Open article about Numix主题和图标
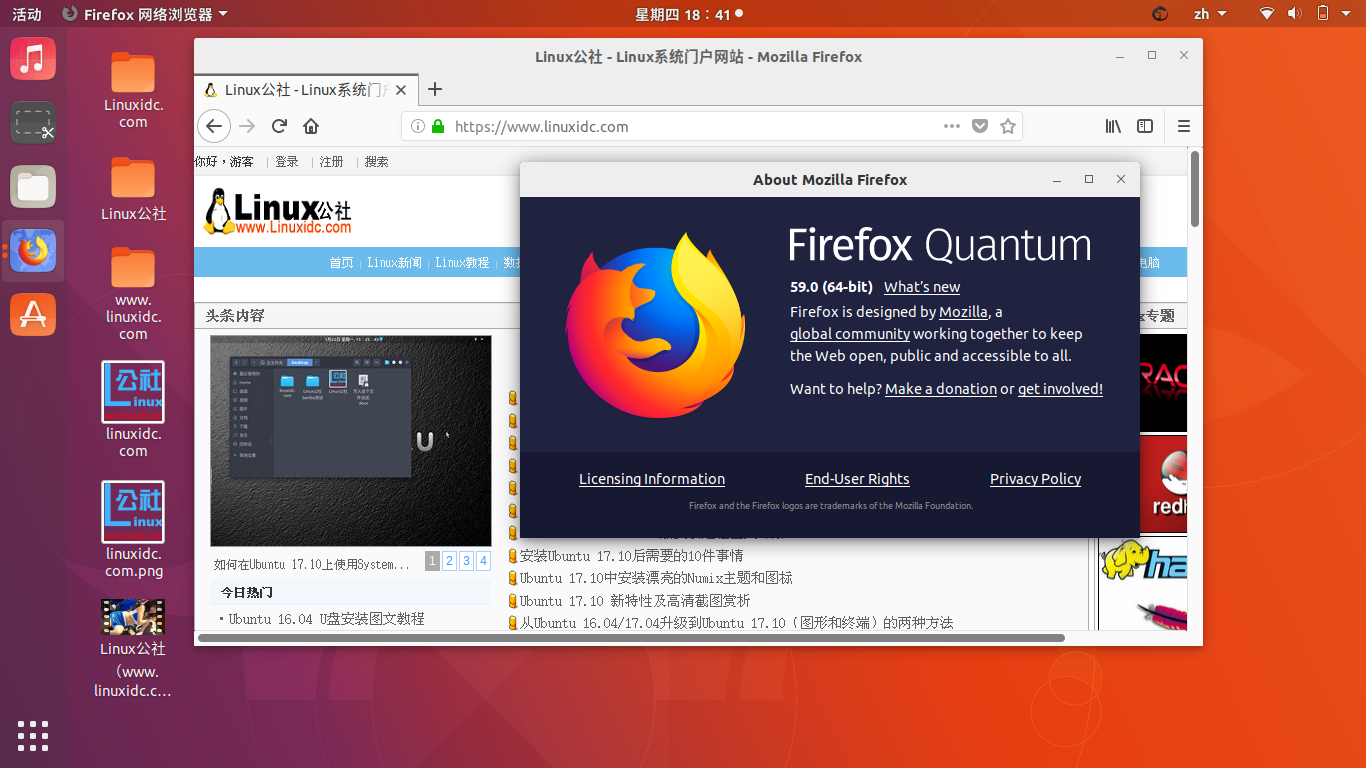This screenshot has height=768, width=1366. pos(656,578)
